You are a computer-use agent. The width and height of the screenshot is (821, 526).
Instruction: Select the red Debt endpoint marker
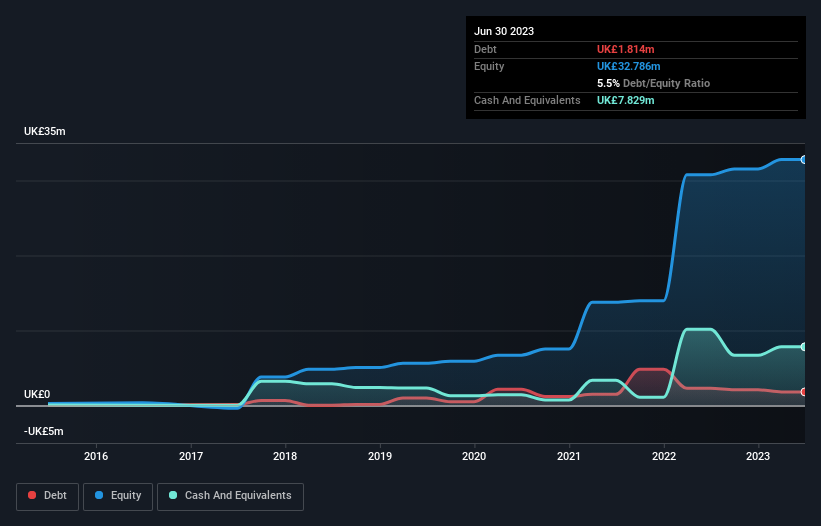pos(804,392)
